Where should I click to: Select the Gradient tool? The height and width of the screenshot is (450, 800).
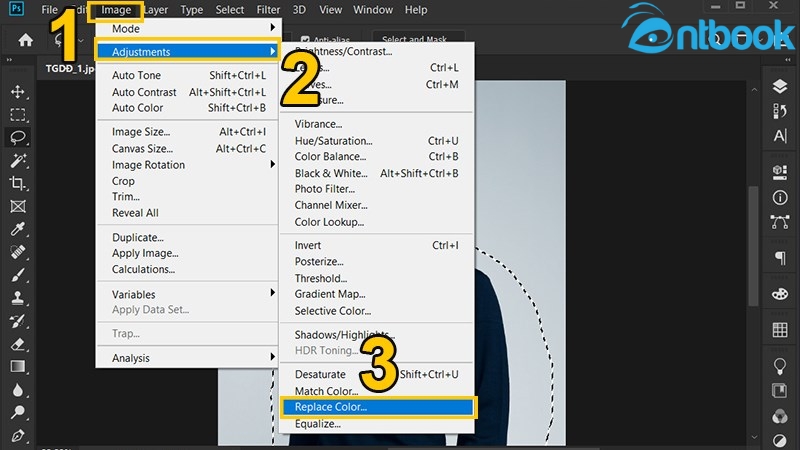pos(18,367)
